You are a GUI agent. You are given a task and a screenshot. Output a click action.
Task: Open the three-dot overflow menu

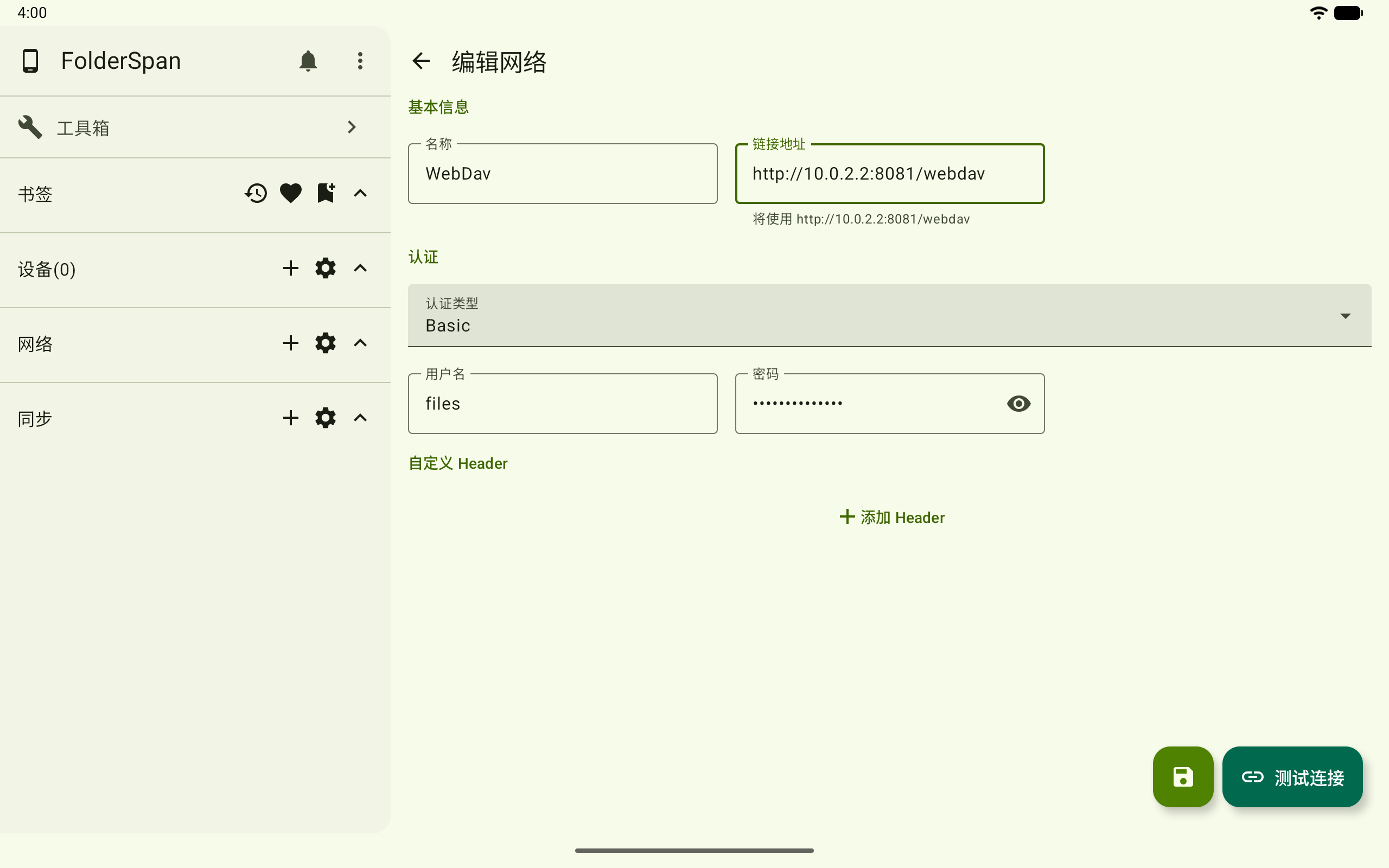(x=360, y=61)
